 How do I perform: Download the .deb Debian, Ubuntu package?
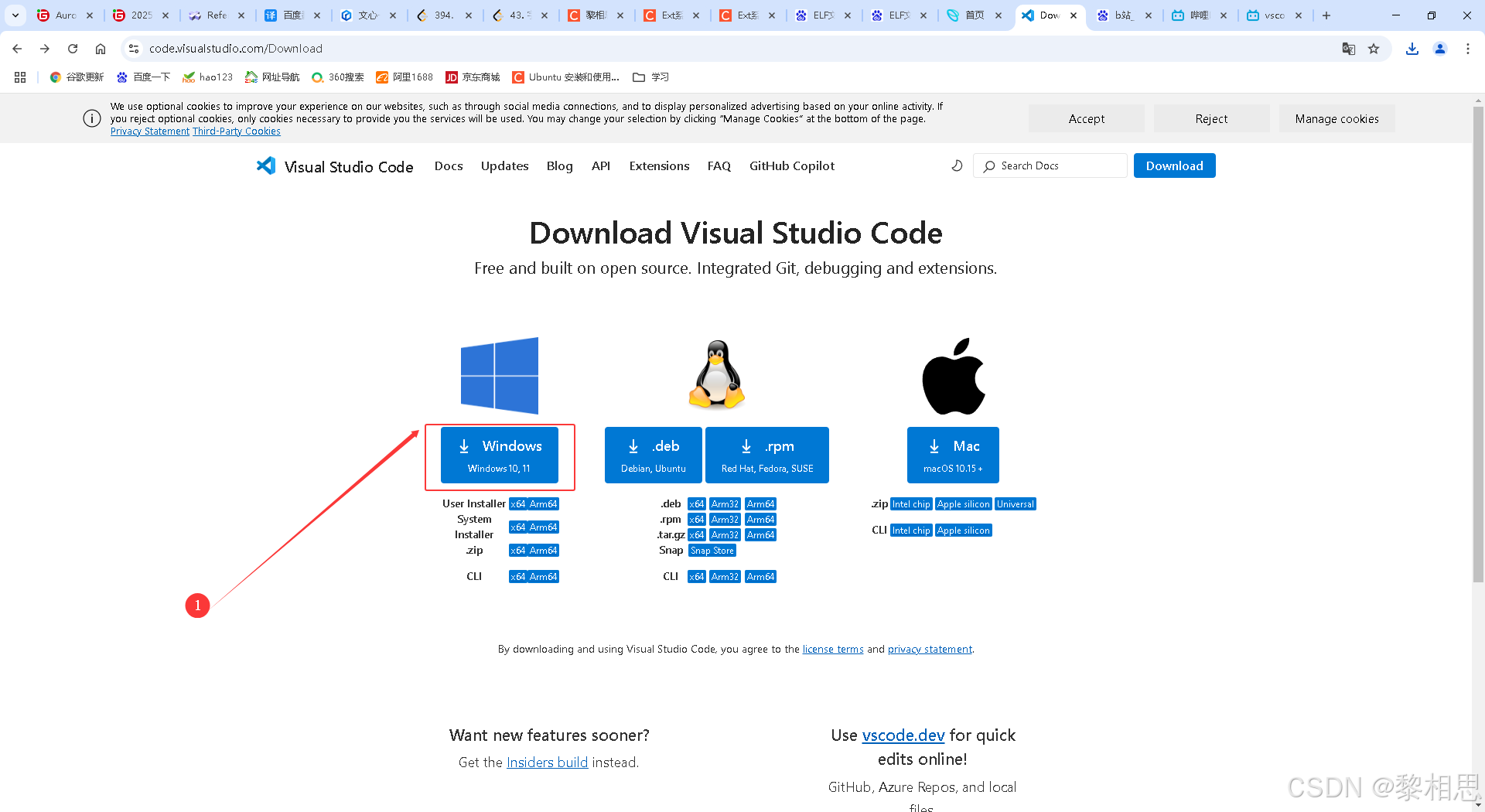[x=654, y=455]
